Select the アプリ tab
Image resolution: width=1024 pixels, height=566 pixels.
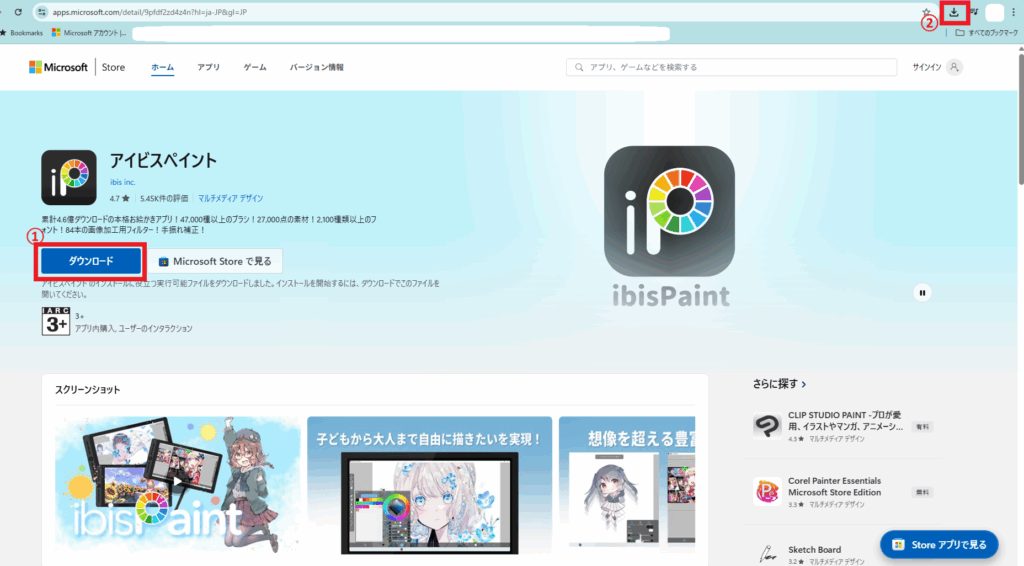[x=208, y=67]
